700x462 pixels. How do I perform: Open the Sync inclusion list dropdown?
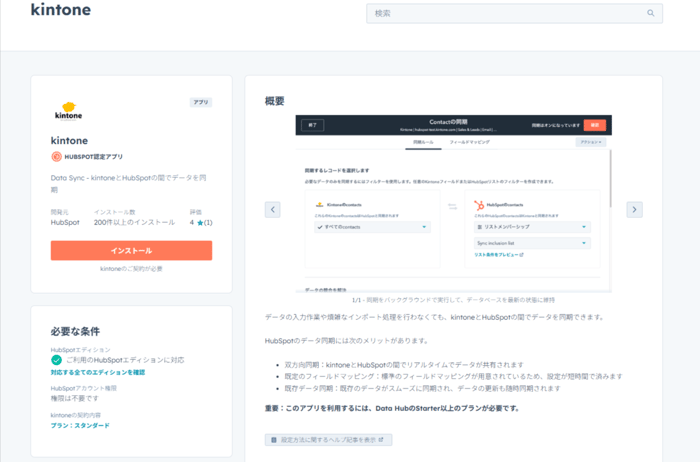pos(532,243)
